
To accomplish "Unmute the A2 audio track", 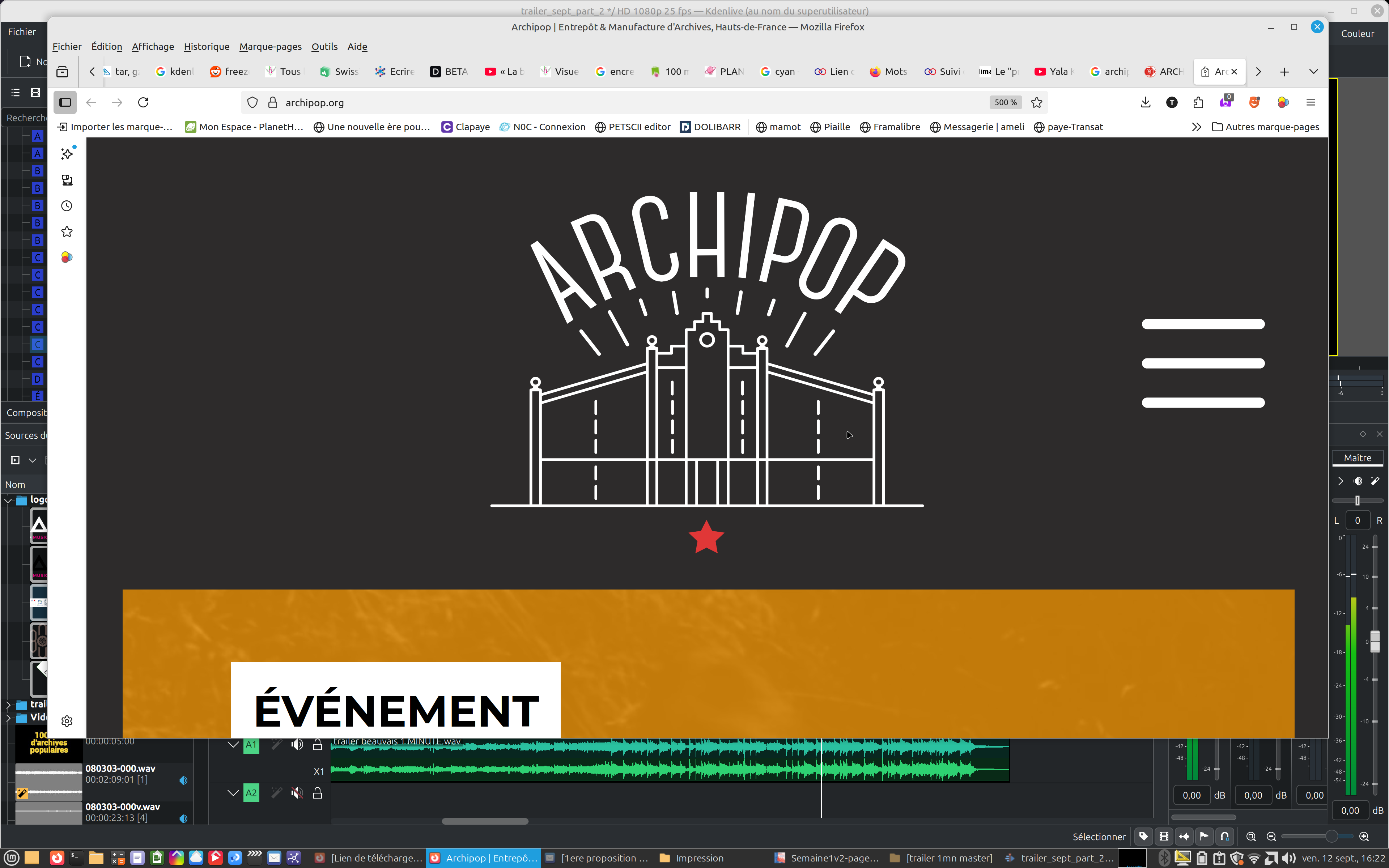I will coord(297,793).
